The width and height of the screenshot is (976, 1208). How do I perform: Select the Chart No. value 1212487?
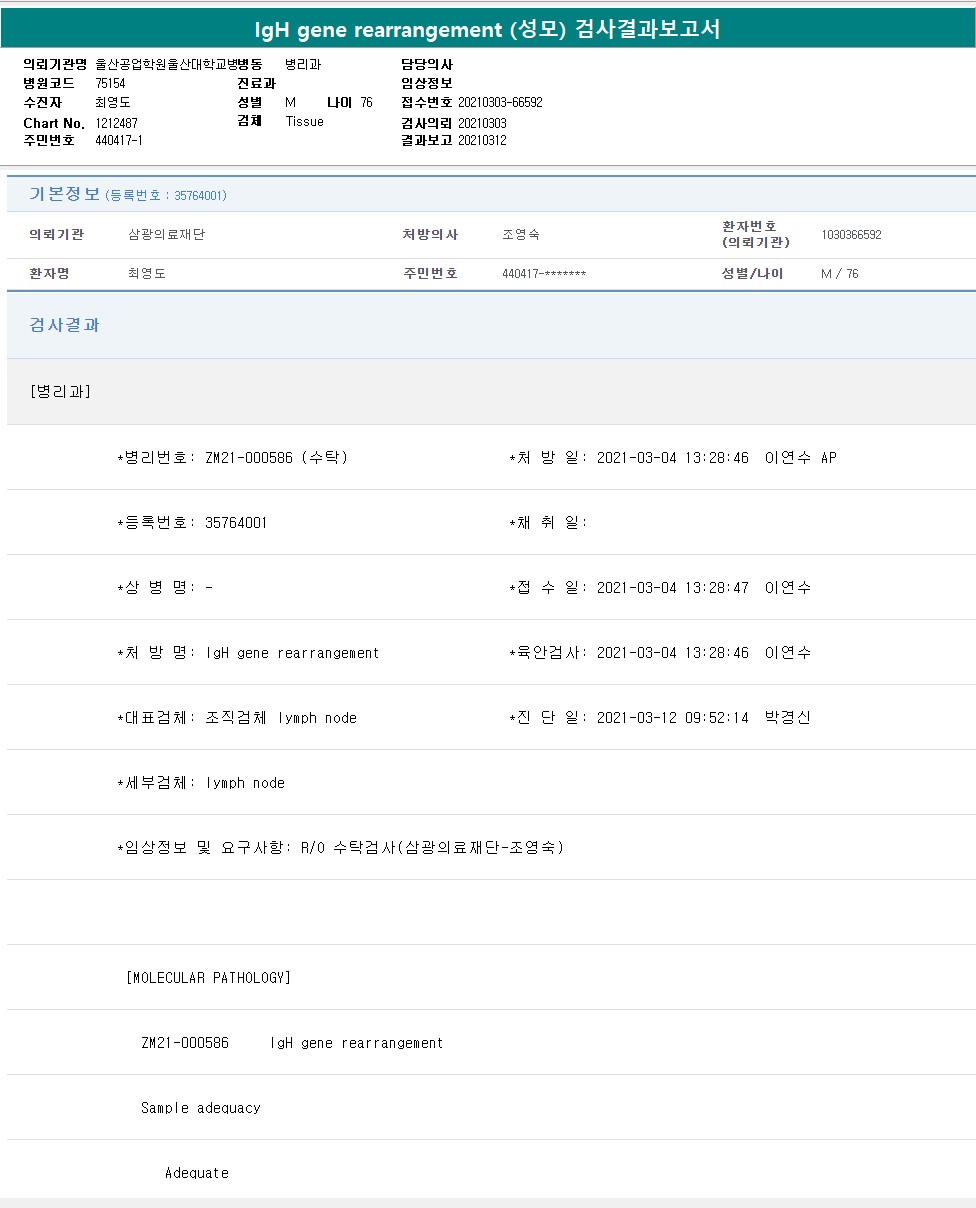point(117,123)
